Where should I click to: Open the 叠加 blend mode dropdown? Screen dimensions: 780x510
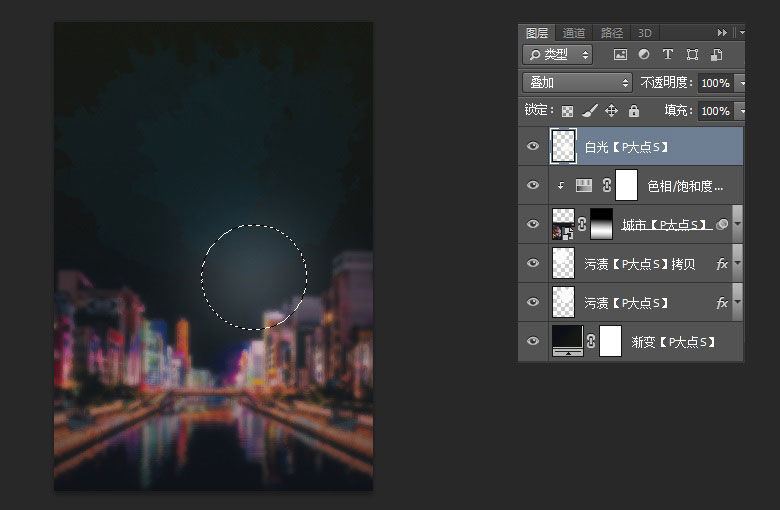pos(578,83)
